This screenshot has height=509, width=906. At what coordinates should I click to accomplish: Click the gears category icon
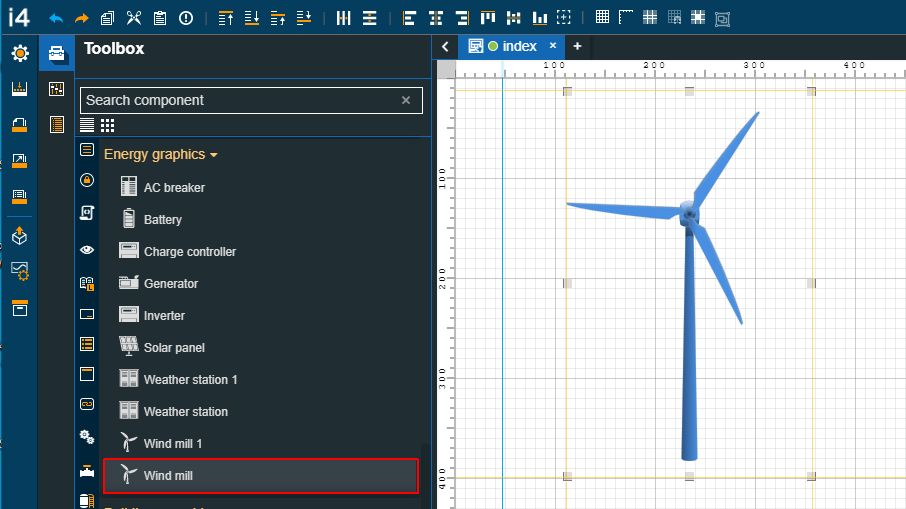coord(87,436)
